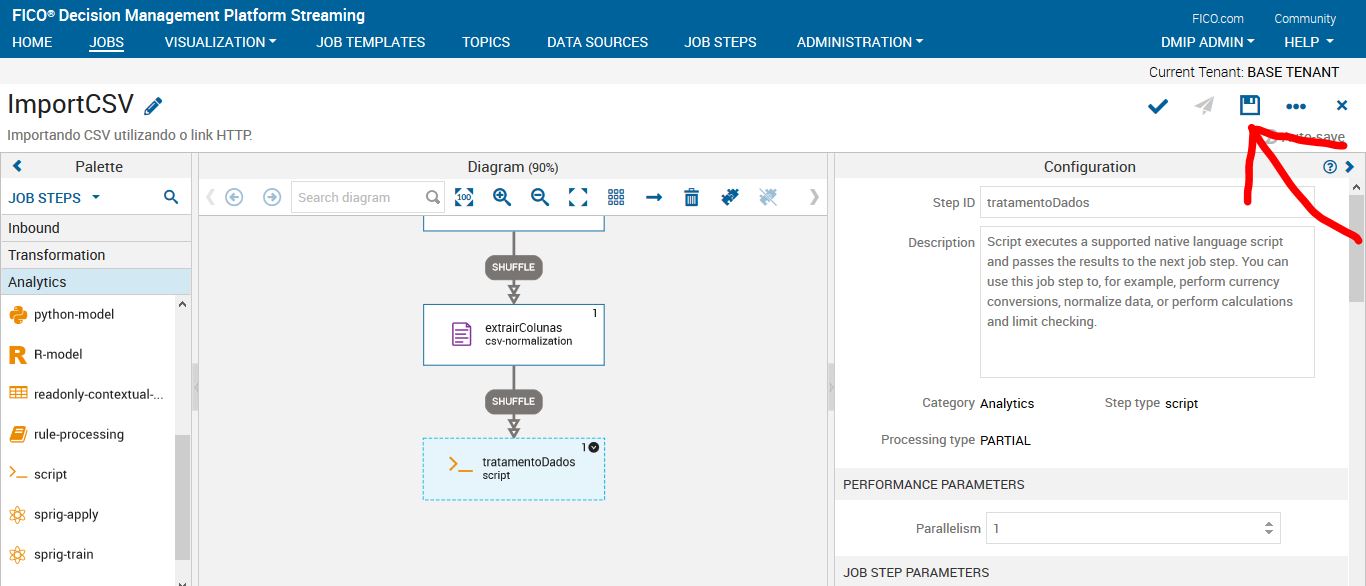Click the fit-to-screen icon above the diagram
This screenshot has height=586, width=1366.
(x=578, y=197)
